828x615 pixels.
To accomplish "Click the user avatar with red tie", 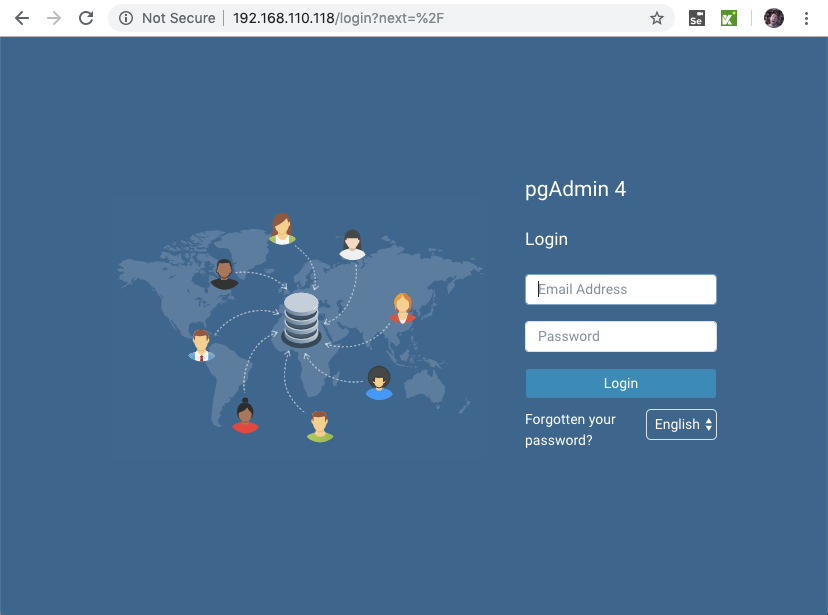I will coord(201,345).
